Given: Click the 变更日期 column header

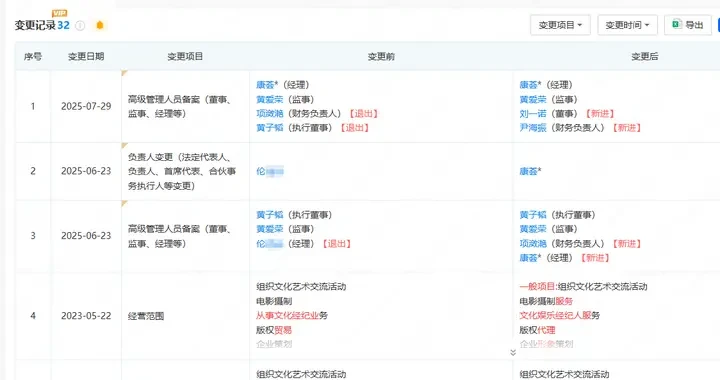Looking at the screenshot, I should click(x=86, y=56).
